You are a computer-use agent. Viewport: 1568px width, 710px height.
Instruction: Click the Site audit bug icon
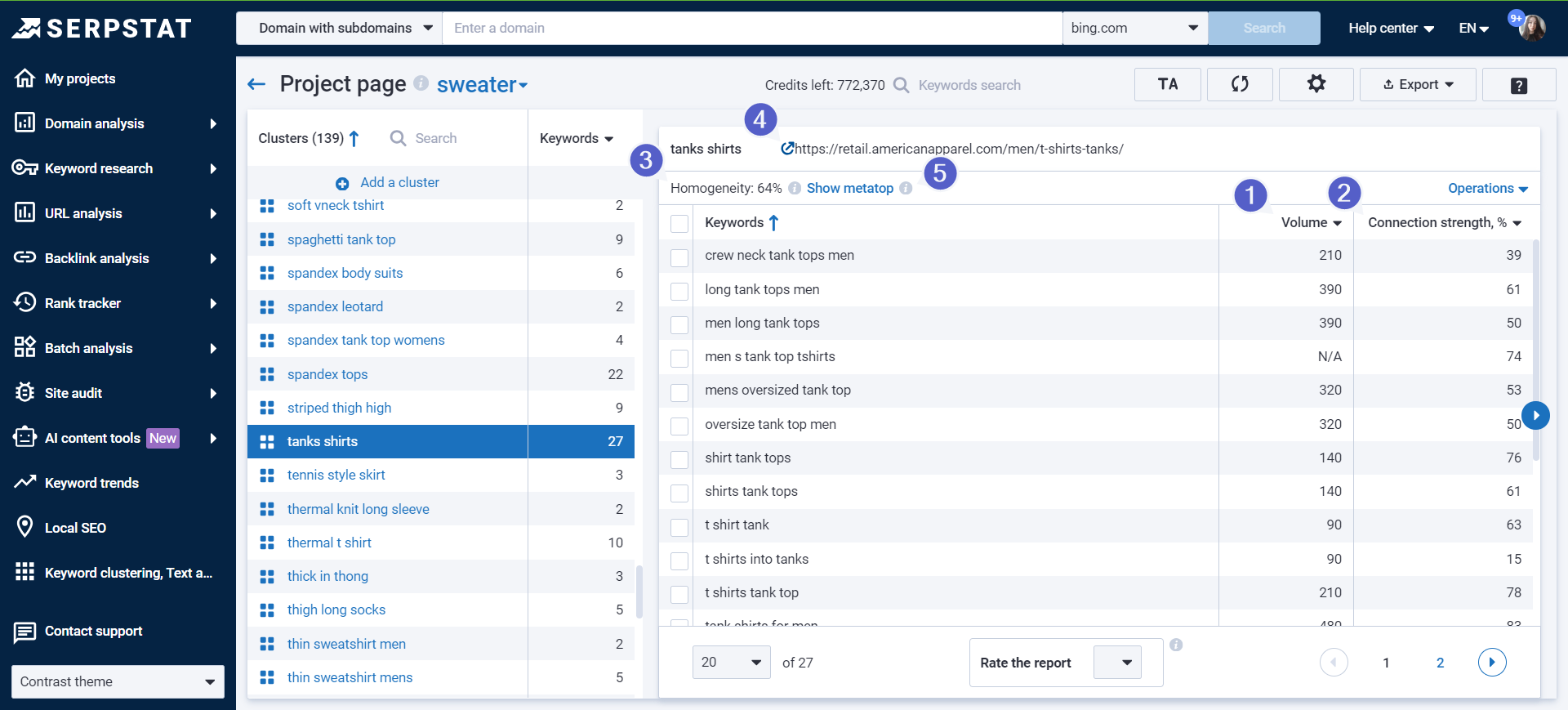(x=25, y=393)
